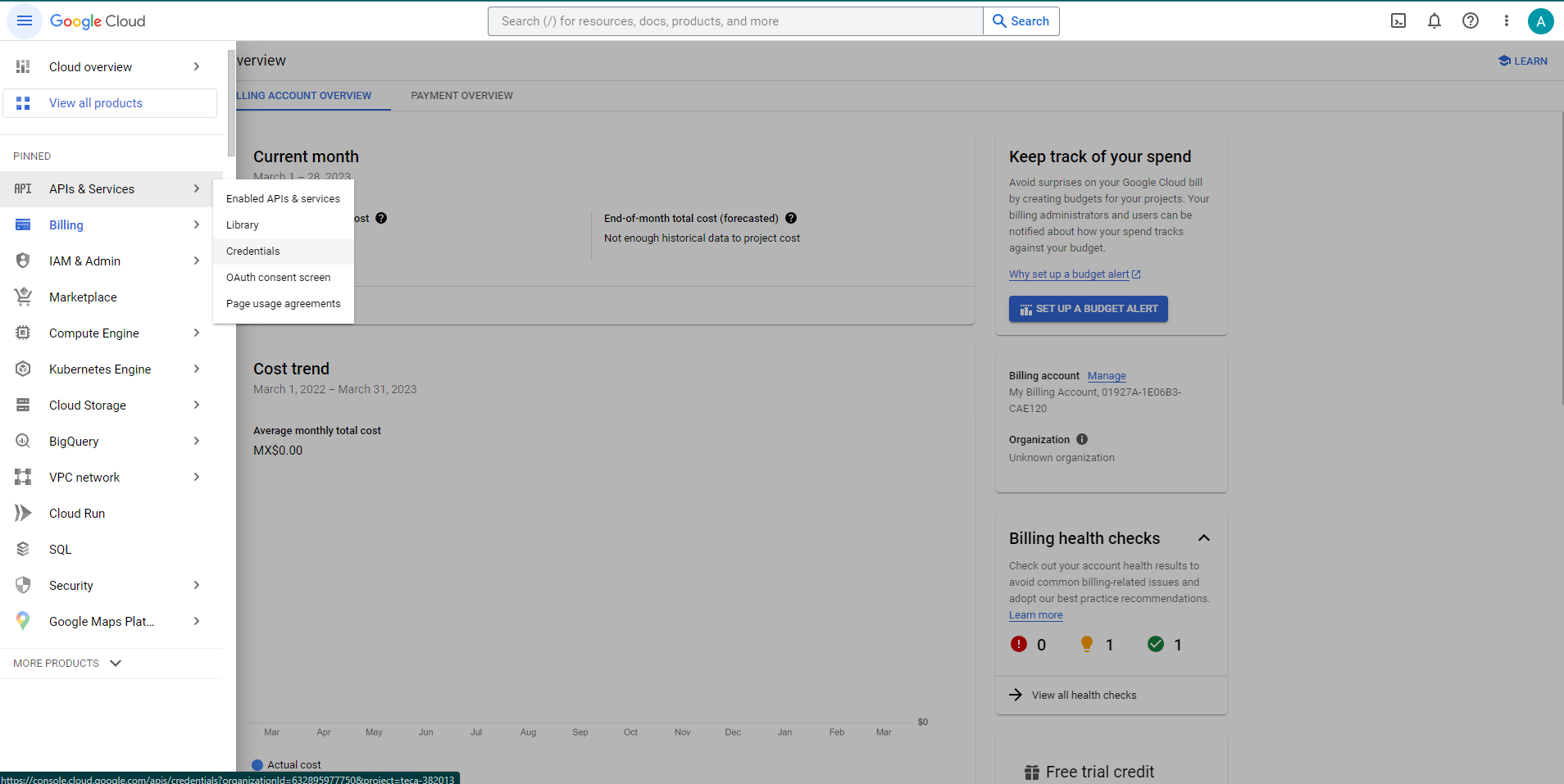Open the notifications bell
Screen dimensions: 1564x784
(x=1434, y=21)
